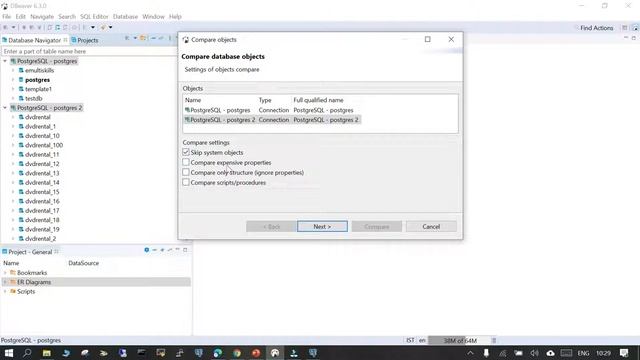The image size is (640, 360).
Task: Expand the dvdrental_100 database node
Action: pos(13,145)
